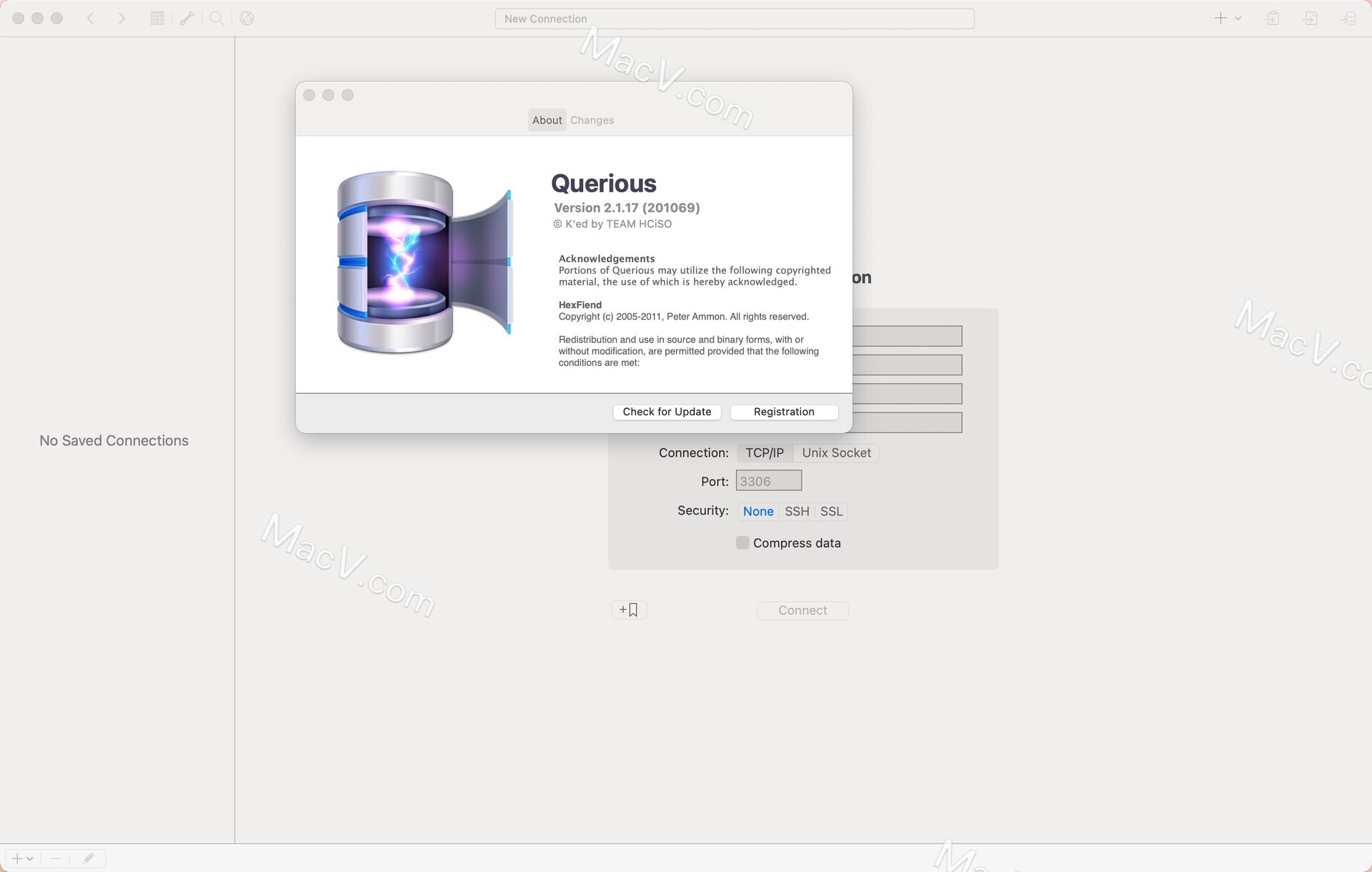Enable the Compress data checkbox

coord(742,542)
